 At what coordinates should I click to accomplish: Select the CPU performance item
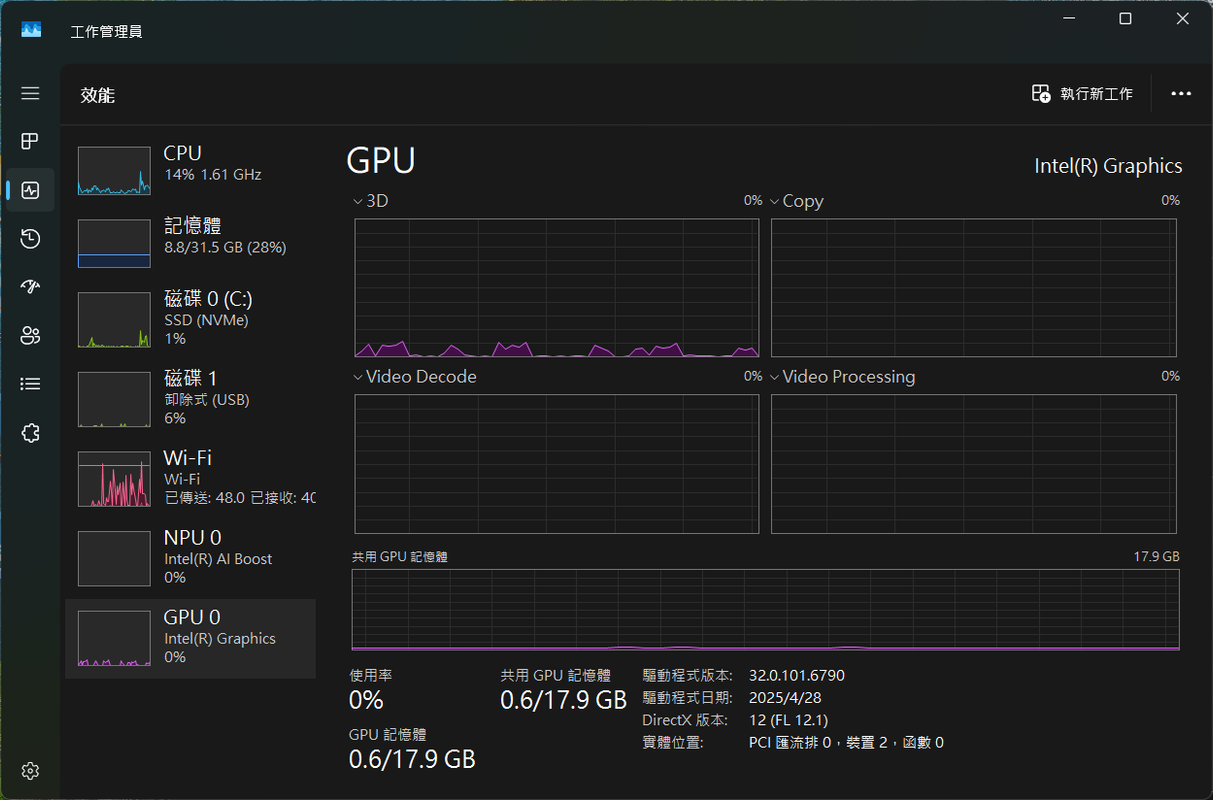pyautogui.click(x=190, y=171)
